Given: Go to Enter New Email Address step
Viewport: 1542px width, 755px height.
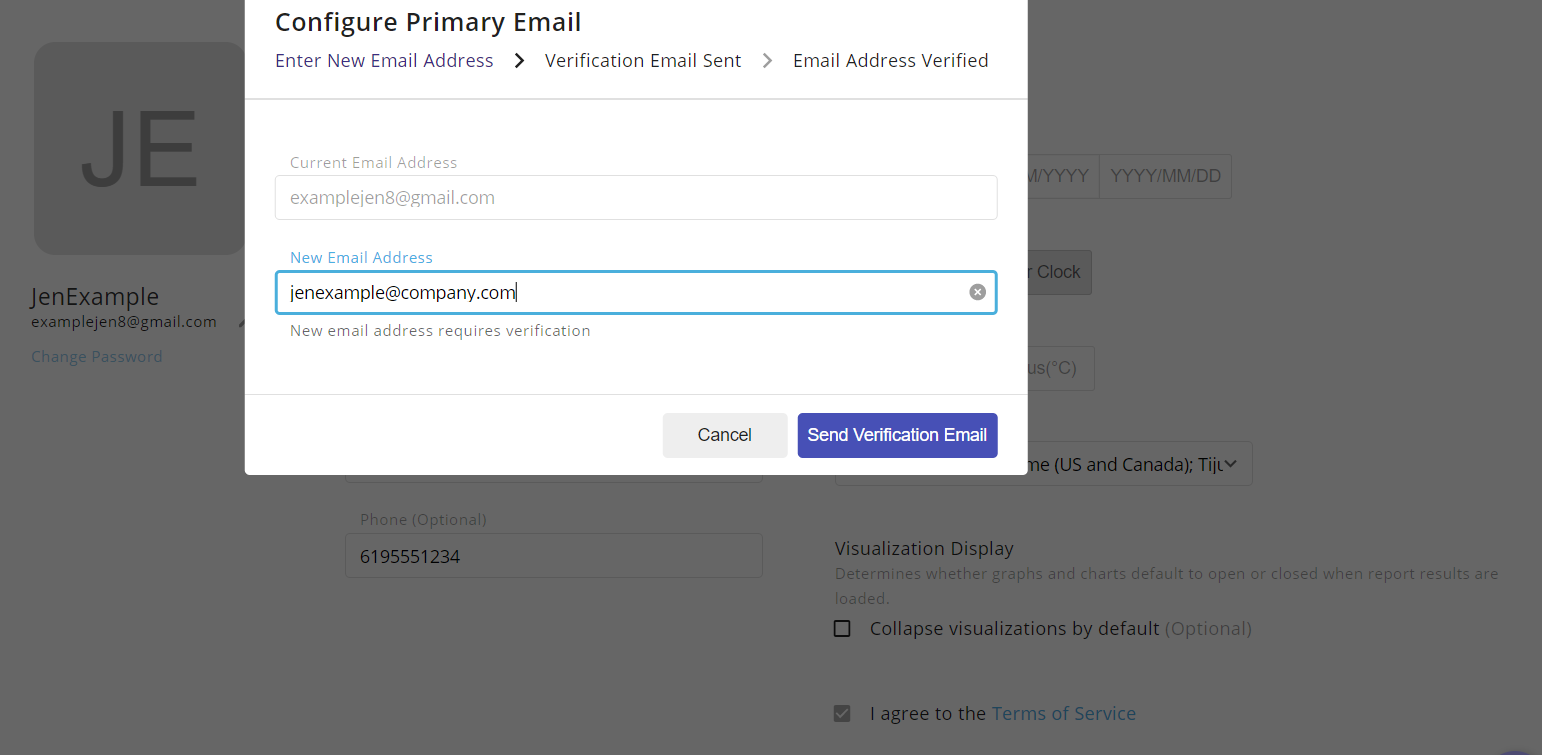Looking at the screenshot, I should click(x=384, y=61).
